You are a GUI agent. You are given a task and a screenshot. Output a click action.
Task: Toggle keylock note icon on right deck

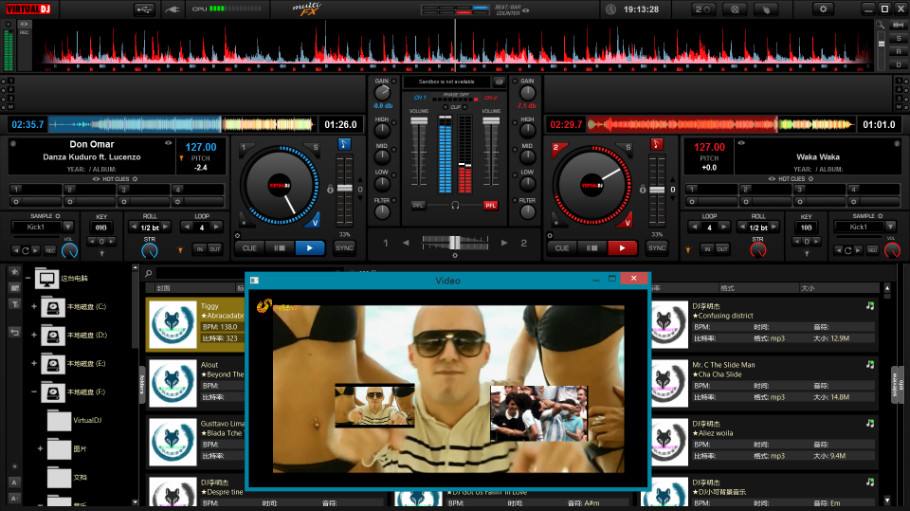(x=656, y=144)
